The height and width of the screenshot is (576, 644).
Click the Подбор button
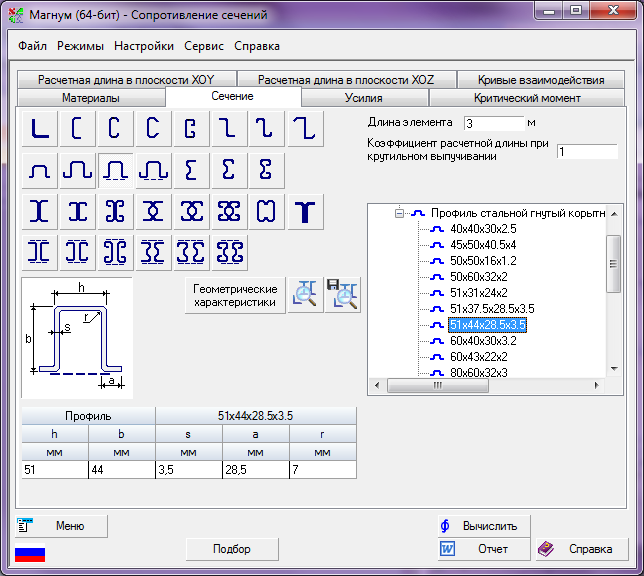coord(232,549)
